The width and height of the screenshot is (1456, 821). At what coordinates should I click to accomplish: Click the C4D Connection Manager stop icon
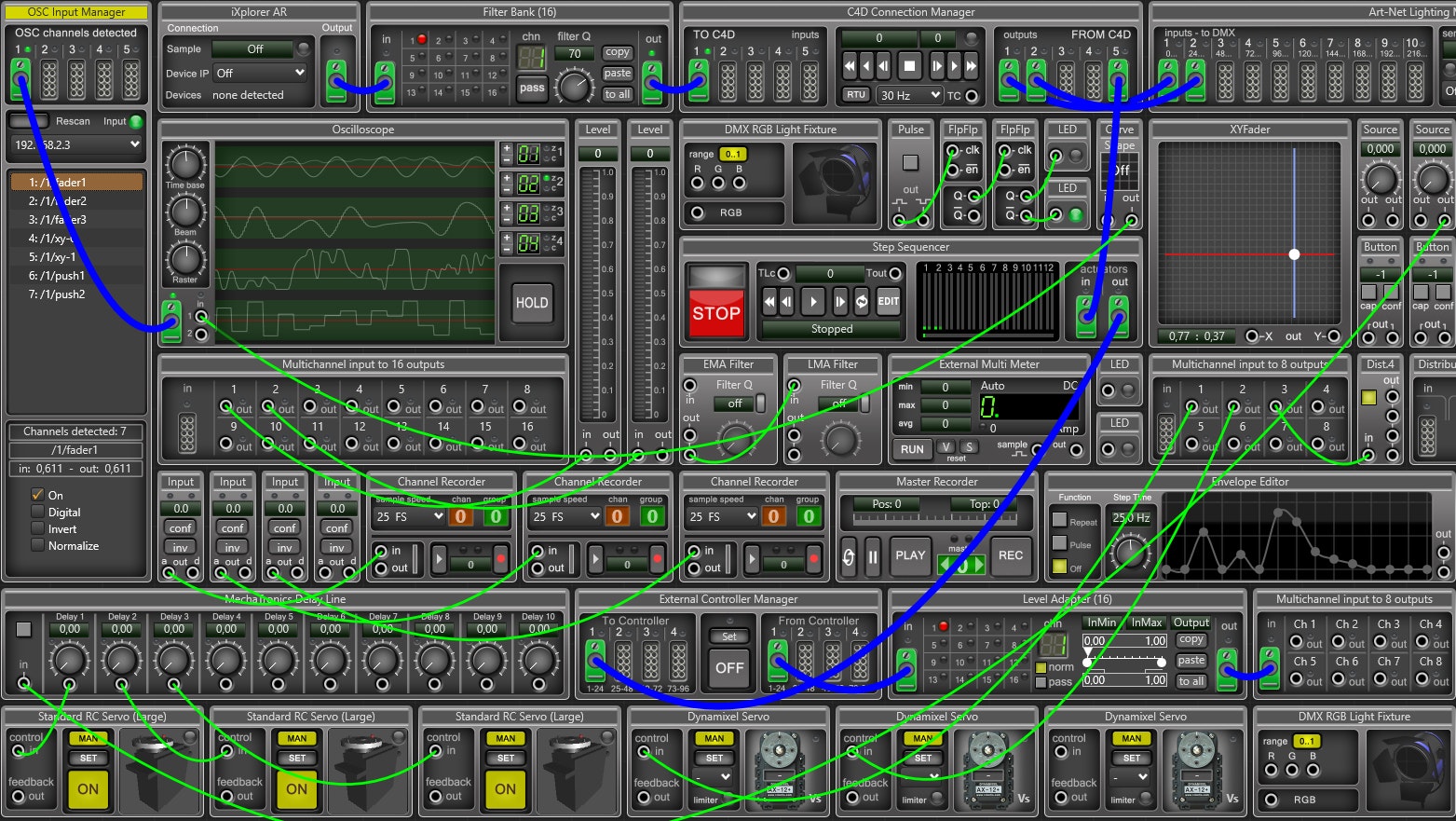(x=909, y=65)
